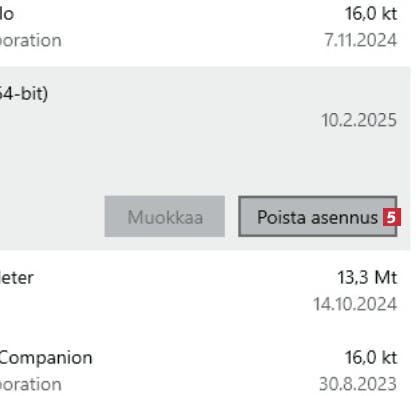Click gap between Muokkaa and Poista asennus
The width and height of the screenshot is (416, 396).
coord(231,217)
